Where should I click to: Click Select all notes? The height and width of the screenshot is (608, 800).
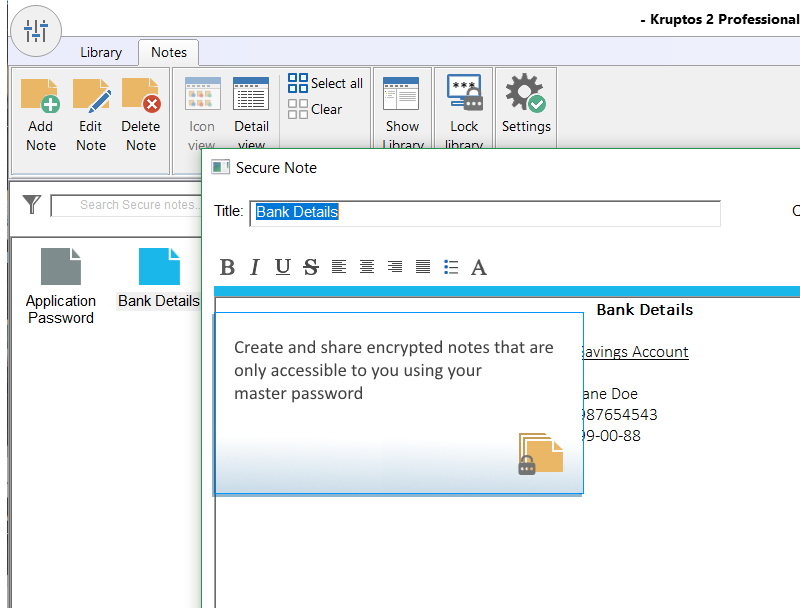coord(326,83)
